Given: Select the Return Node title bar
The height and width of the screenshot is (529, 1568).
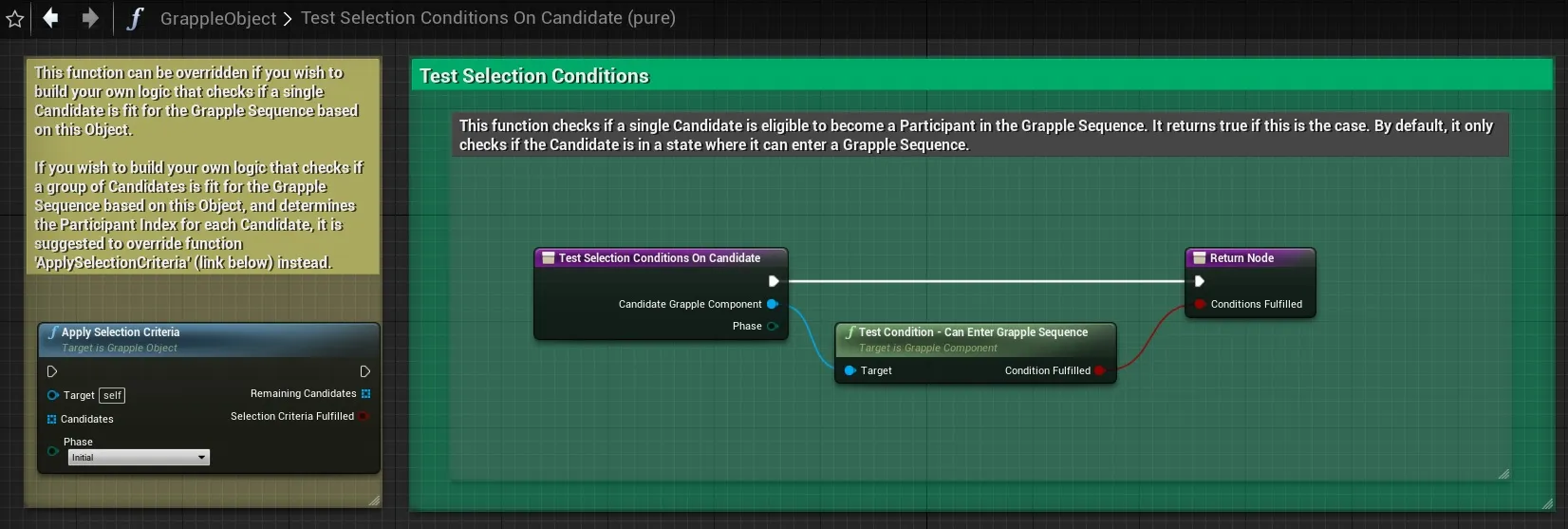Looking at the screenshot, I should coord(1251,258).
